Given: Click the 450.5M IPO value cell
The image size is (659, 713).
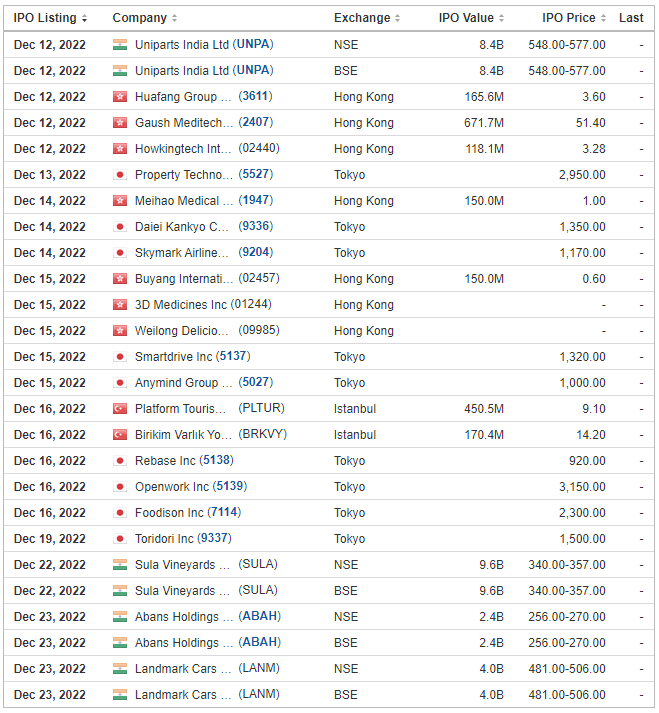Looking at the screenshot, I should pyautogui.click(x=484, y=409).
